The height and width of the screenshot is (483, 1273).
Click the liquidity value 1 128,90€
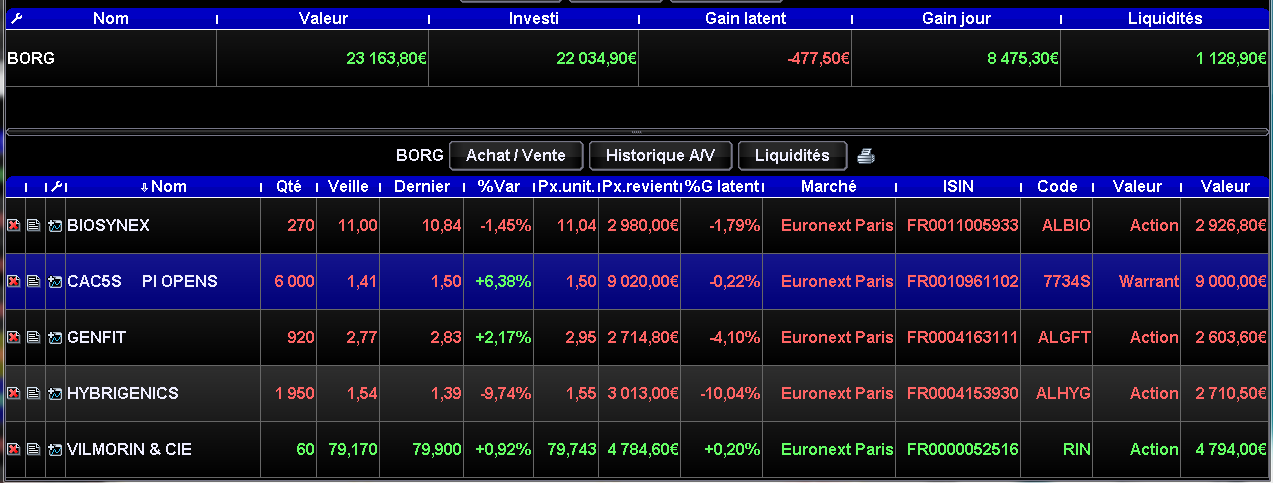coord(1232,58)
